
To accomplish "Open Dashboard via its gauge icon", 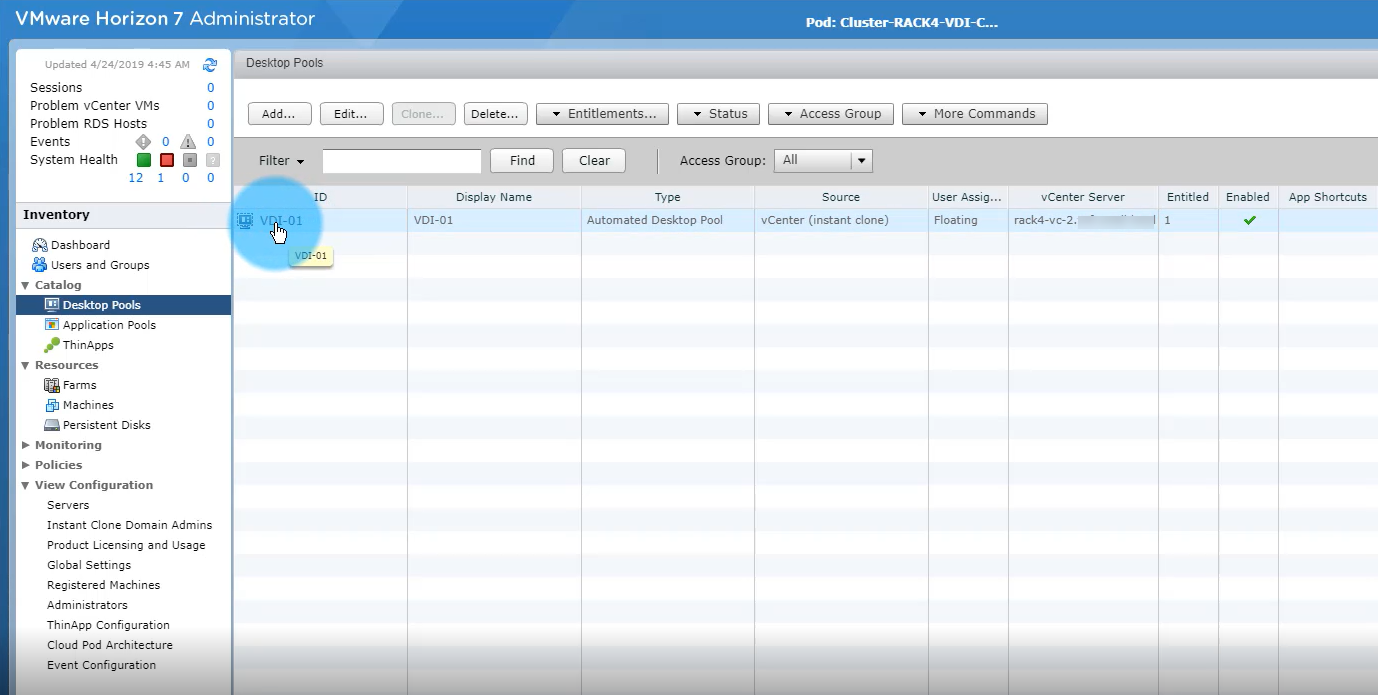I will [x=40, y=245].
